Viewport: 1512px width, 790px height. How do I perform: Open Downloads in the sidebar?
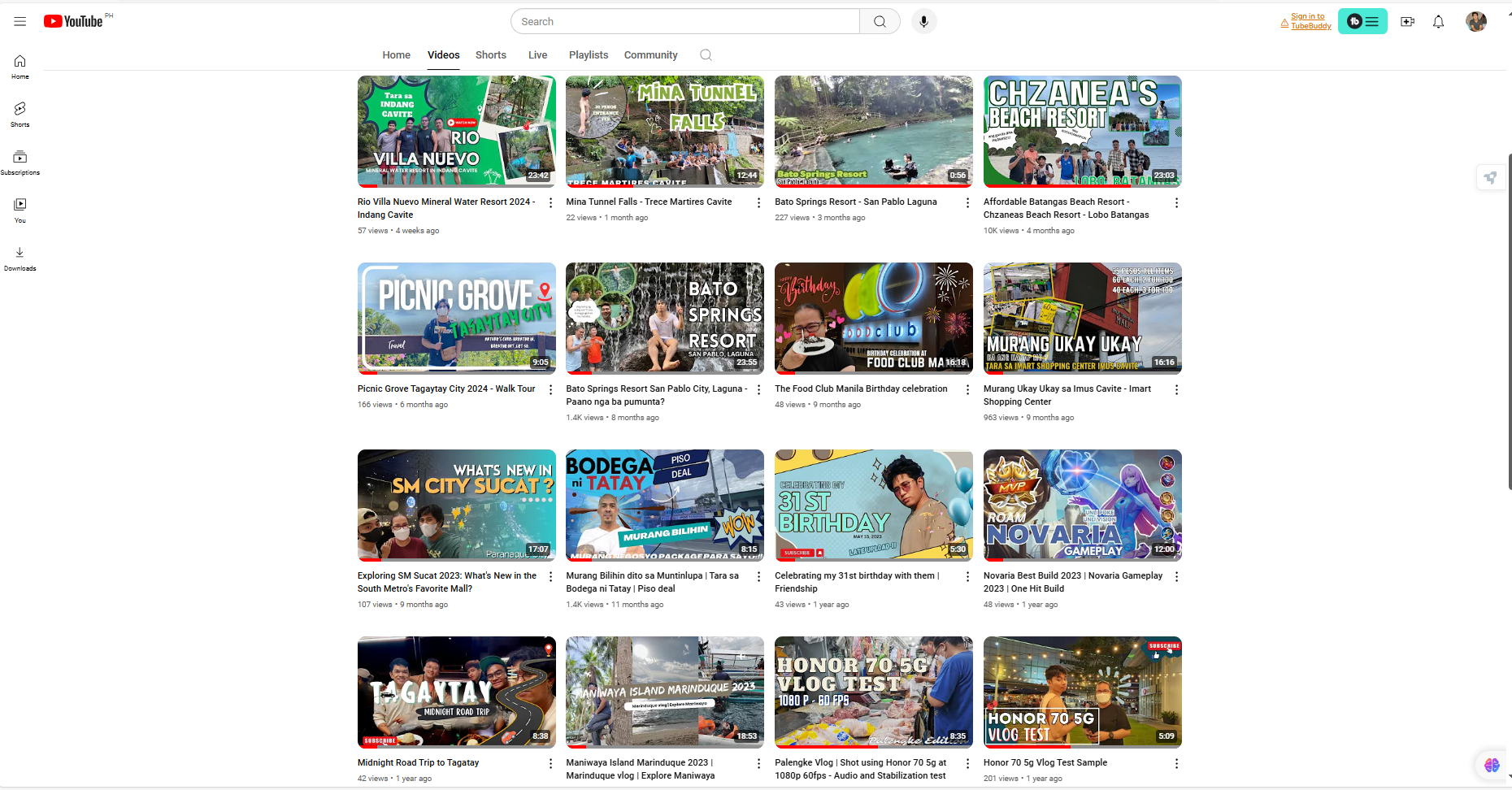(20, 258)
